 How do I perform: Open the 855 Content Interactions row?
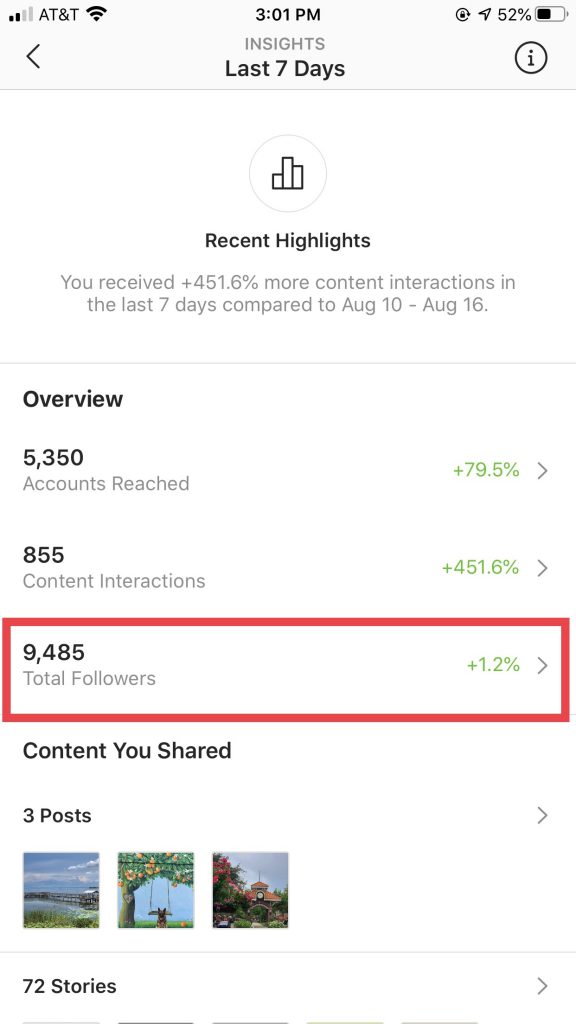pyautogui.click(x=288, y=568)
